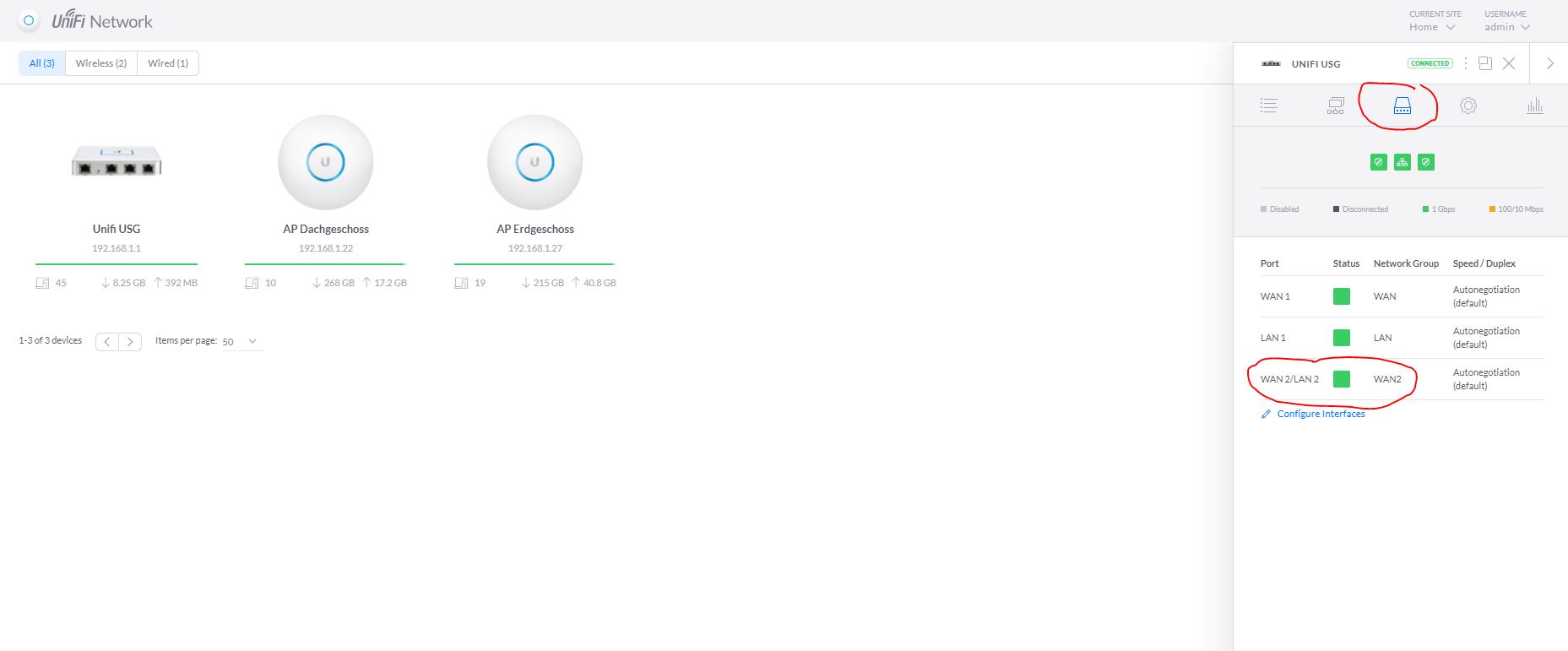Click IP address 192.168.1.27
The height and width of the screenshot is (651, 1568).
(535, 248)
